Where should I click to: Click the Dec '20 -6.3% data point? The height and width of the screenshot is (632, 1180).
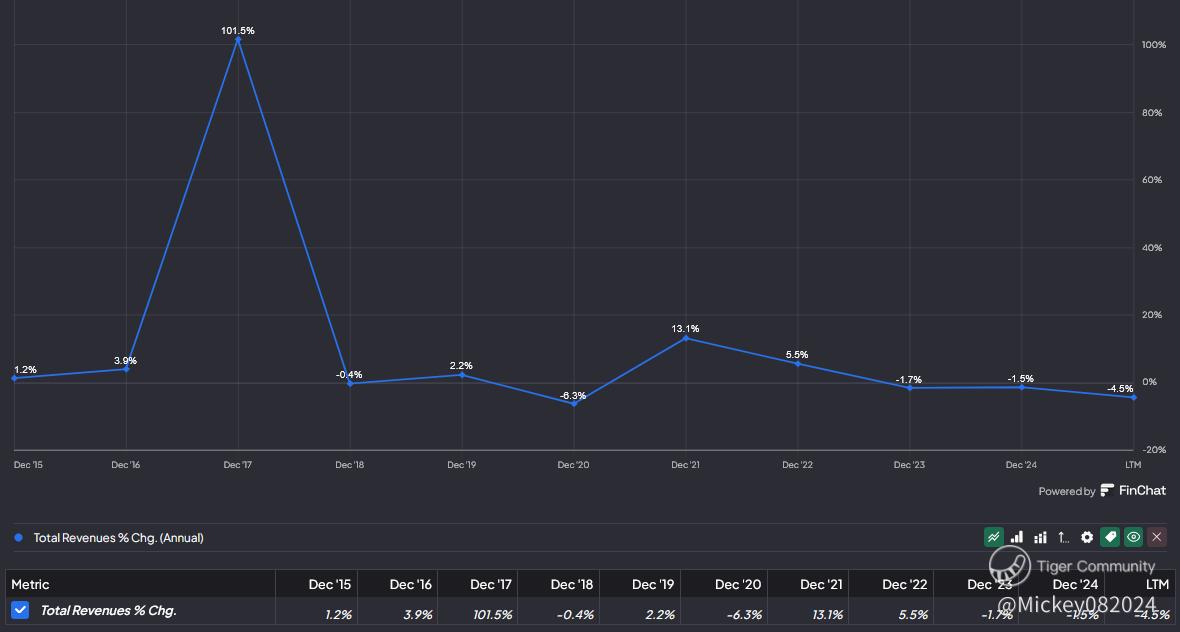click(x=573, y=404)
